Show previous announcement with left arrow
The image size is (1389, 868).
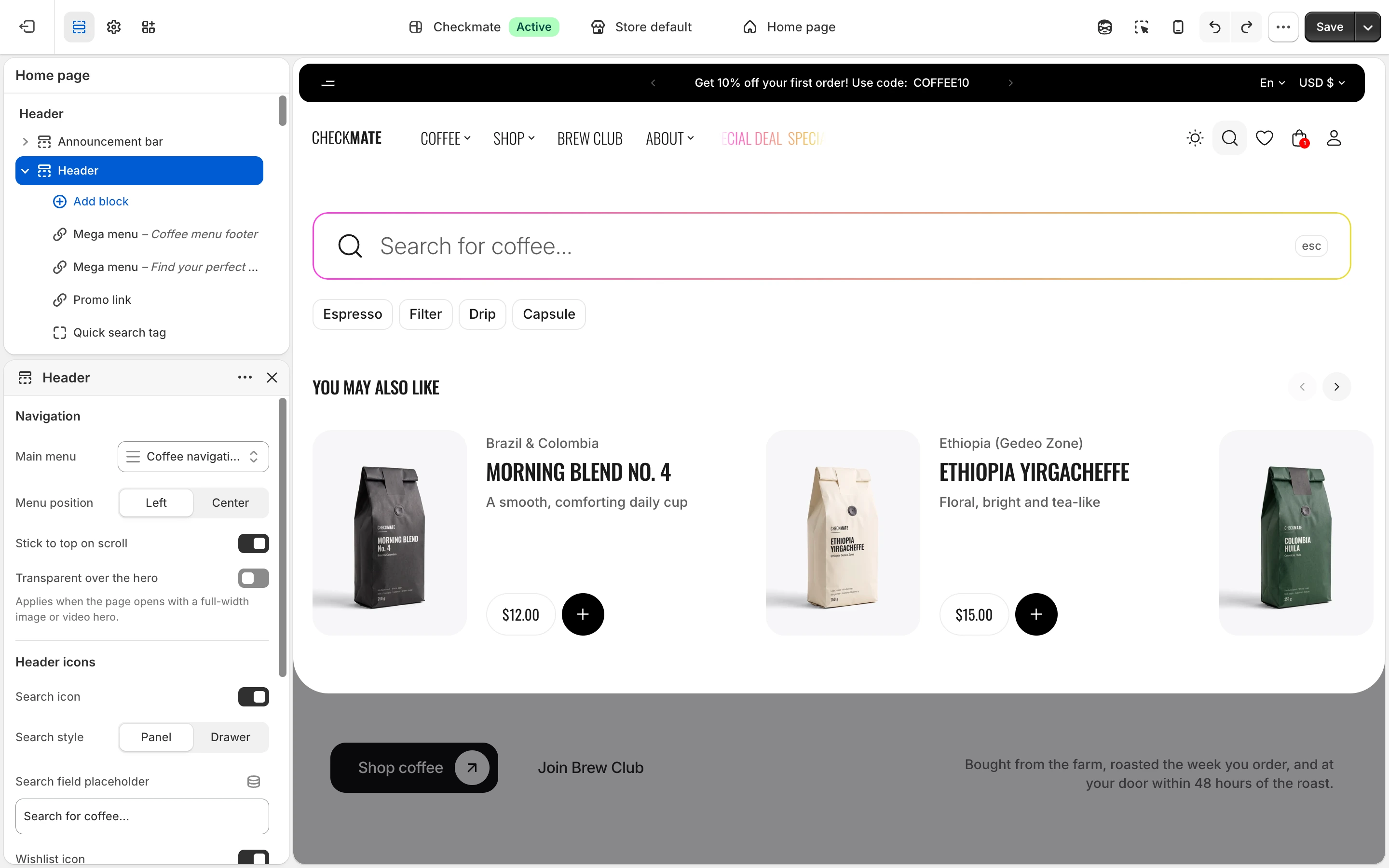point(653,82)
